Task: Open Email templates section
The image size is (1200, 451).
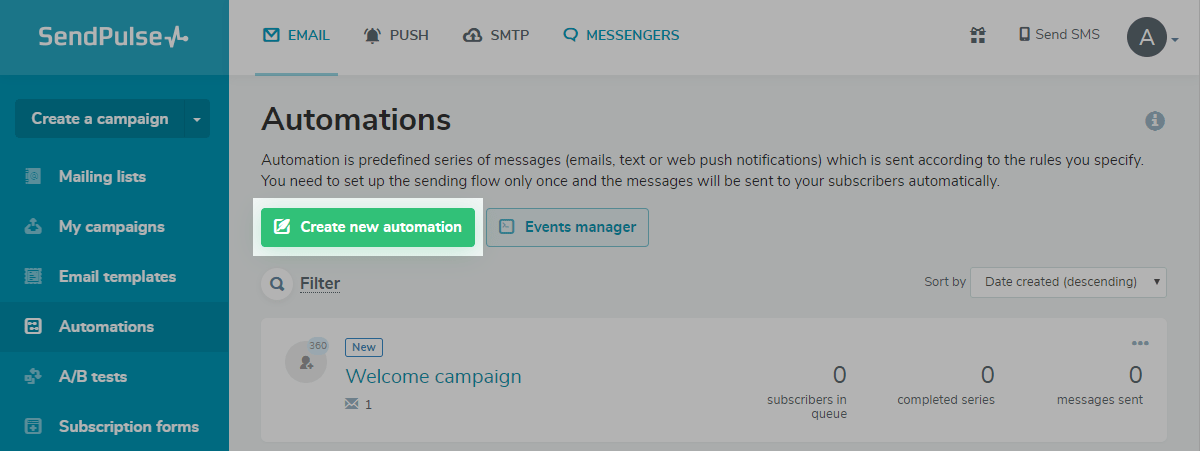Action: coord(117,277)
